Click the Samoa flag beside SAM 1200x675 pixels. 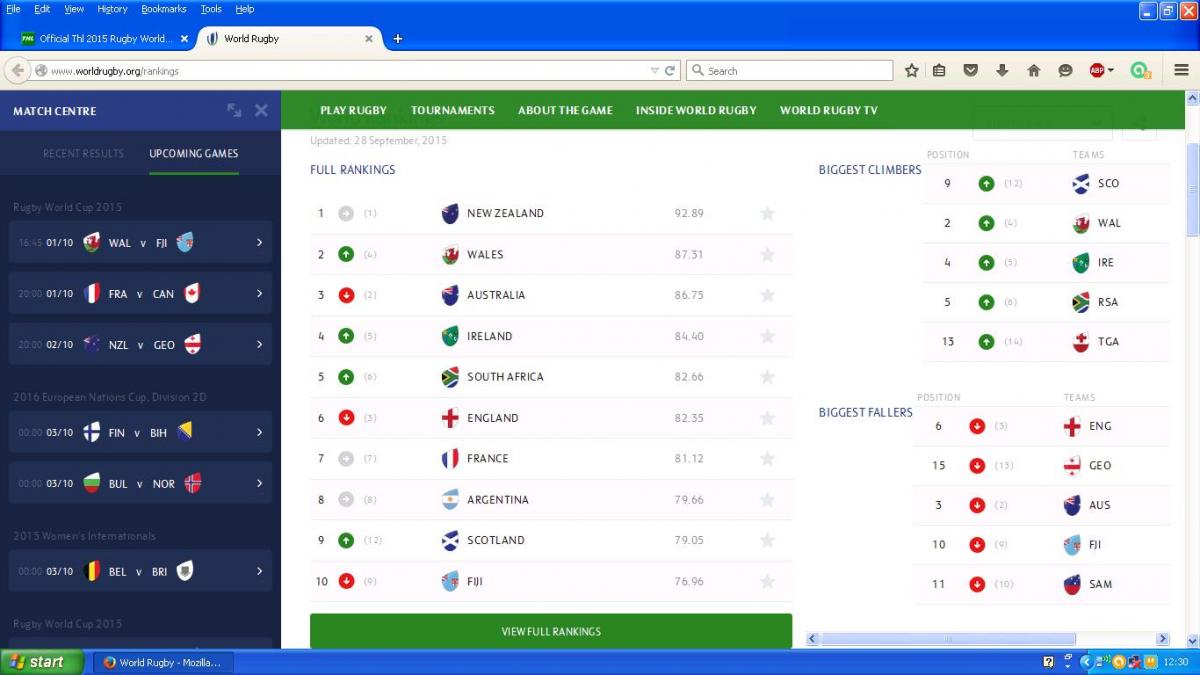(1072, 584)
